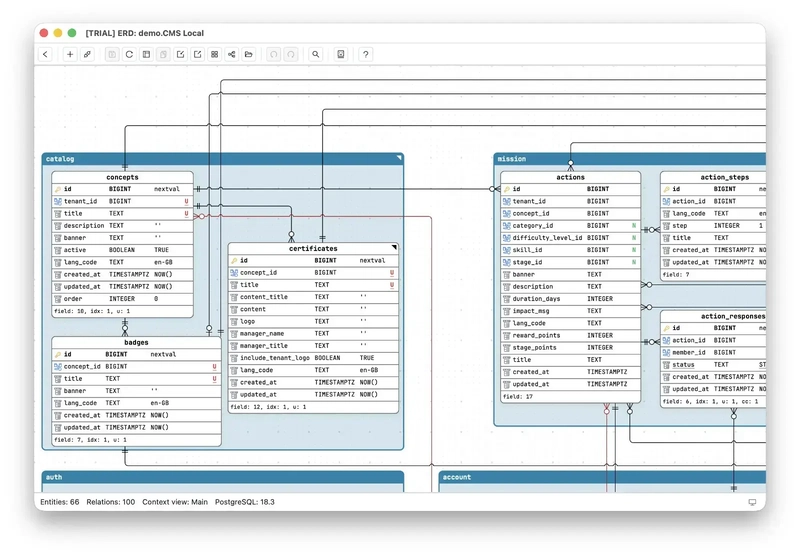The height and width of the screenshot is (556, 800).
Task: Click the fit-to-screen icon beside search
Action: [x=341, y=54]
